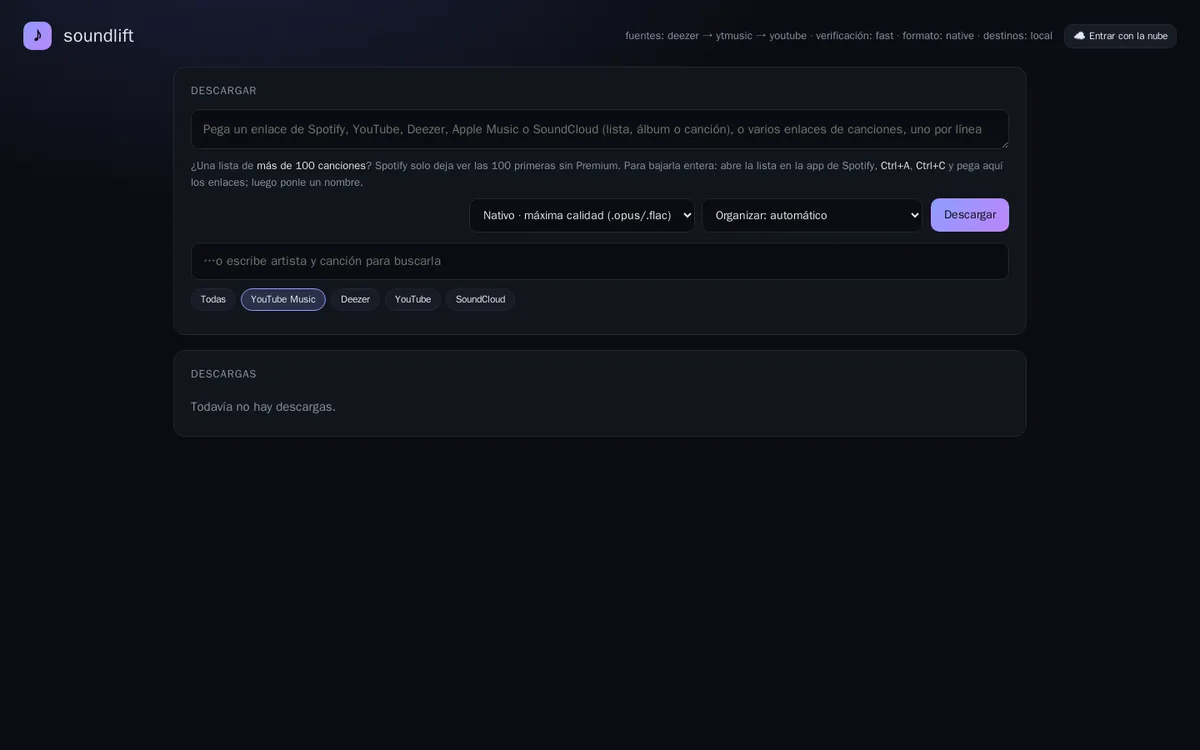1200x750 pixels.
Task: Focus the paste link textarea
Action: (x=600, y=129)
